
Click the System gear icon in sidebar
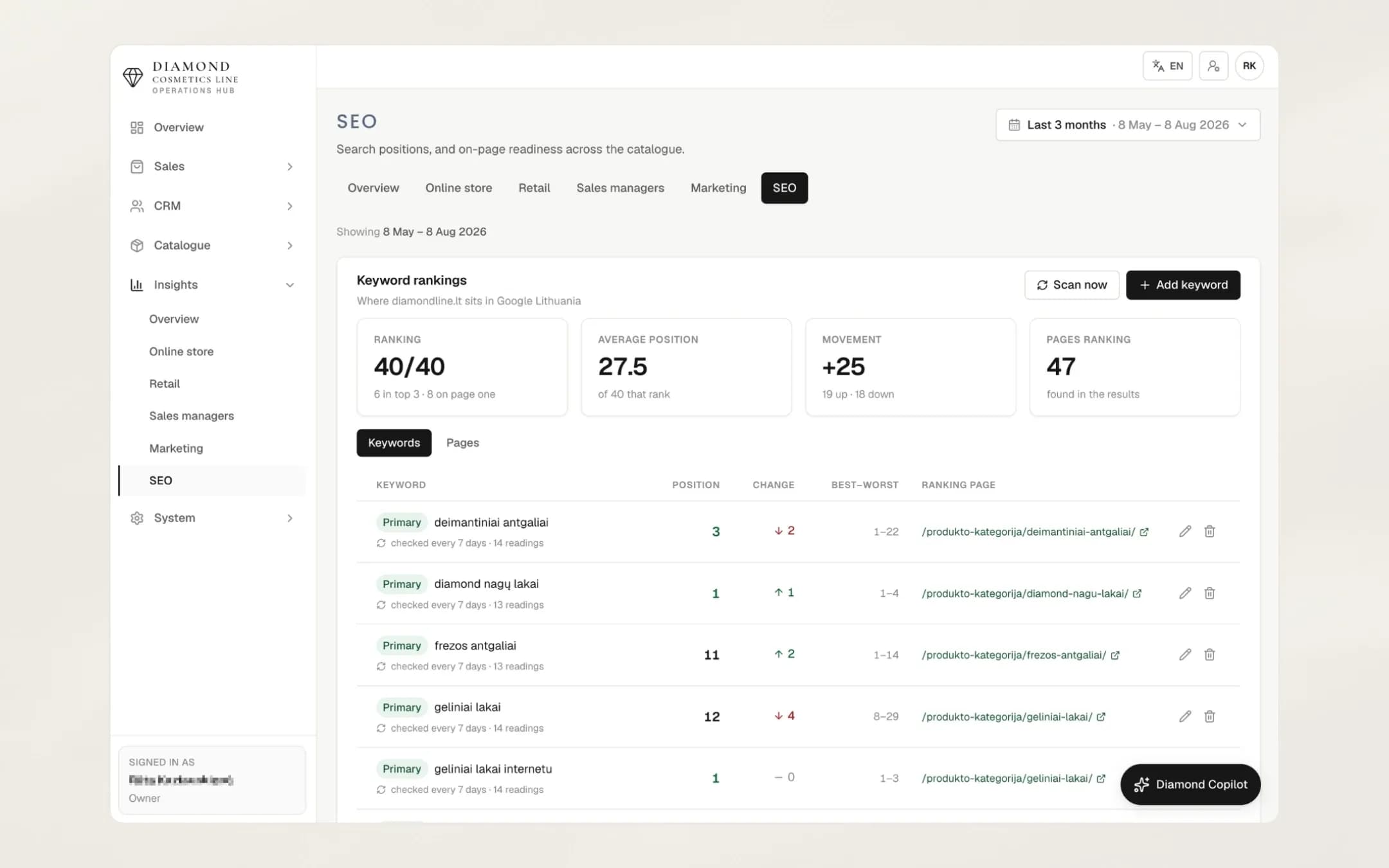(137, 518)
